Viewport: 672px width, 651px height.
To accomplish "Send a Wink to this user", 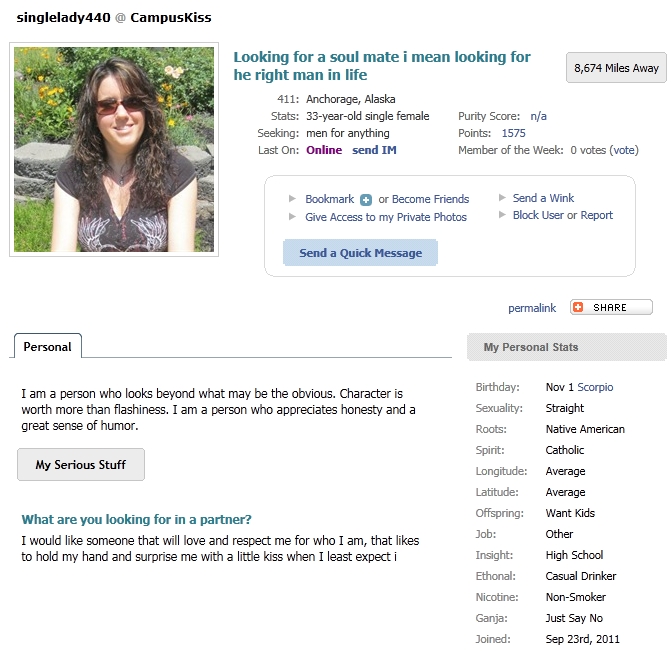I will point(543,198).
